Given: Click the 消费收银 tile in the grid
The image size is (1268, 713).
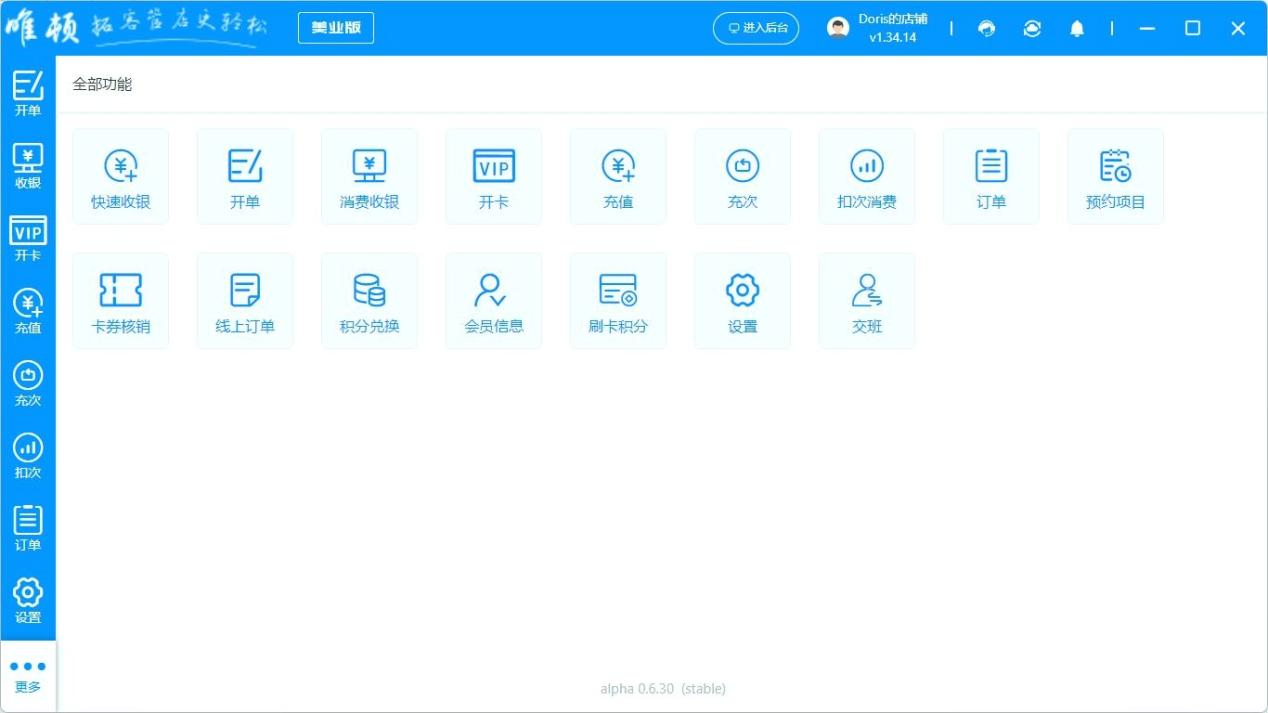Looking at the screenshot, I should 369,176.
